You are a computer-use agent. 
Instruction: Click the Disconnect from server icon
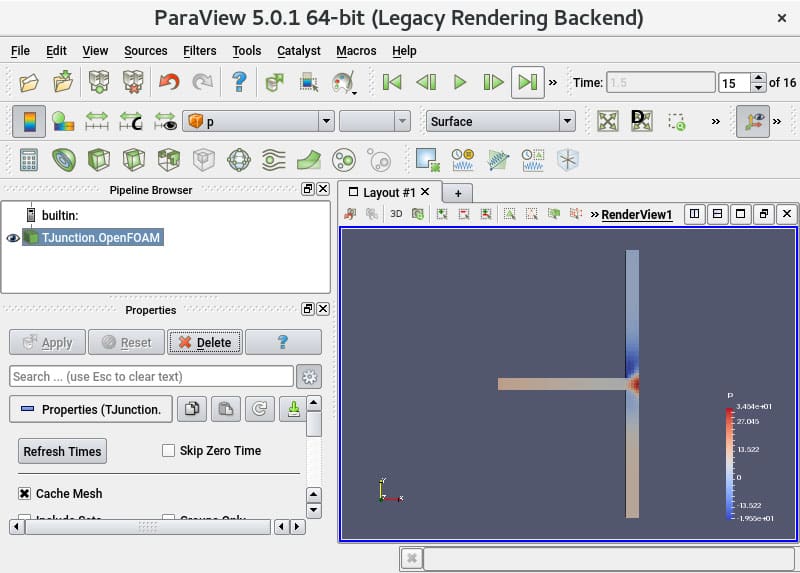[x=133, y=82]
